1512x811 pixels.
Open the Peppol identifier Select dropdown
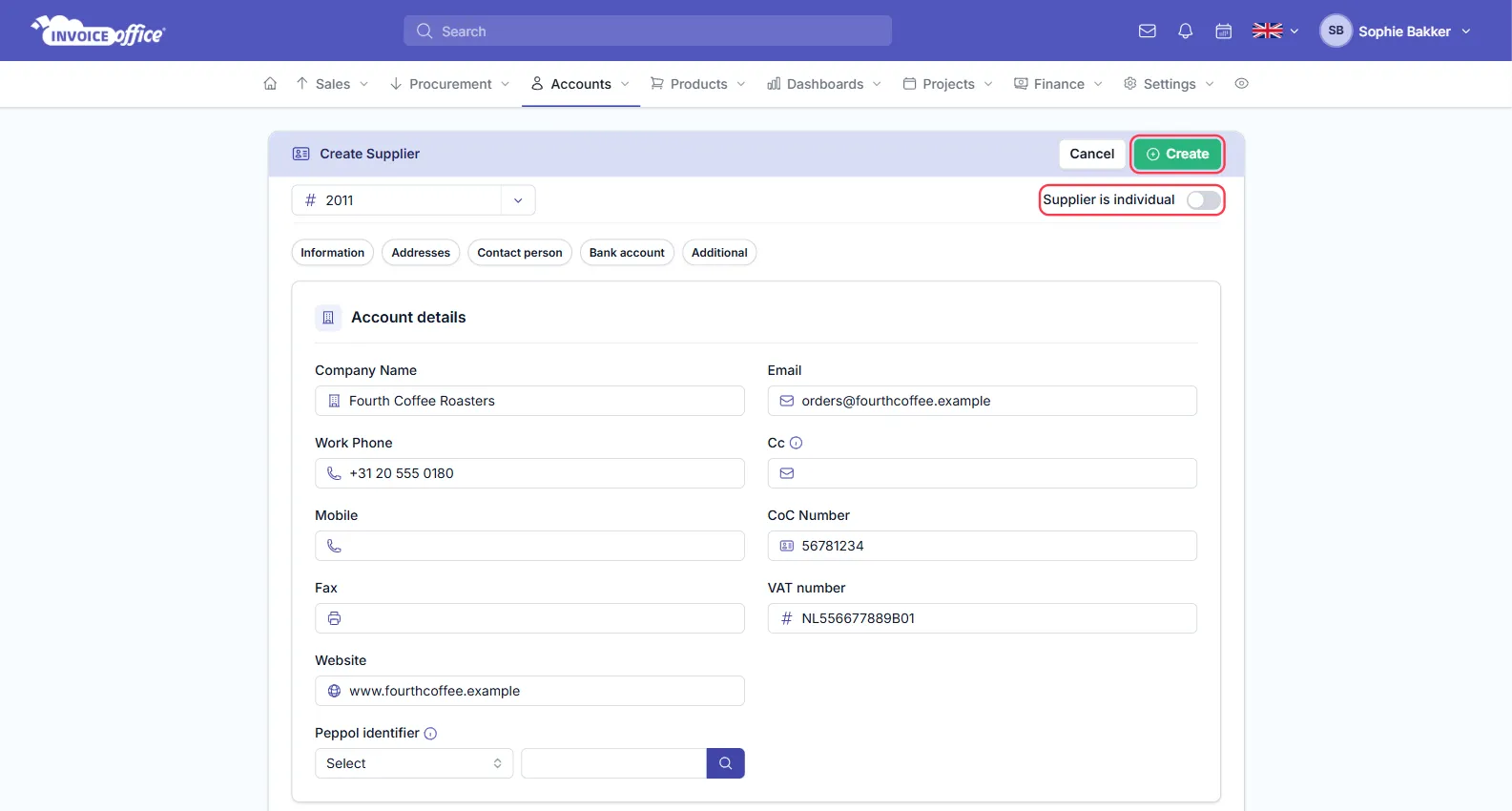tap(414, 763)
